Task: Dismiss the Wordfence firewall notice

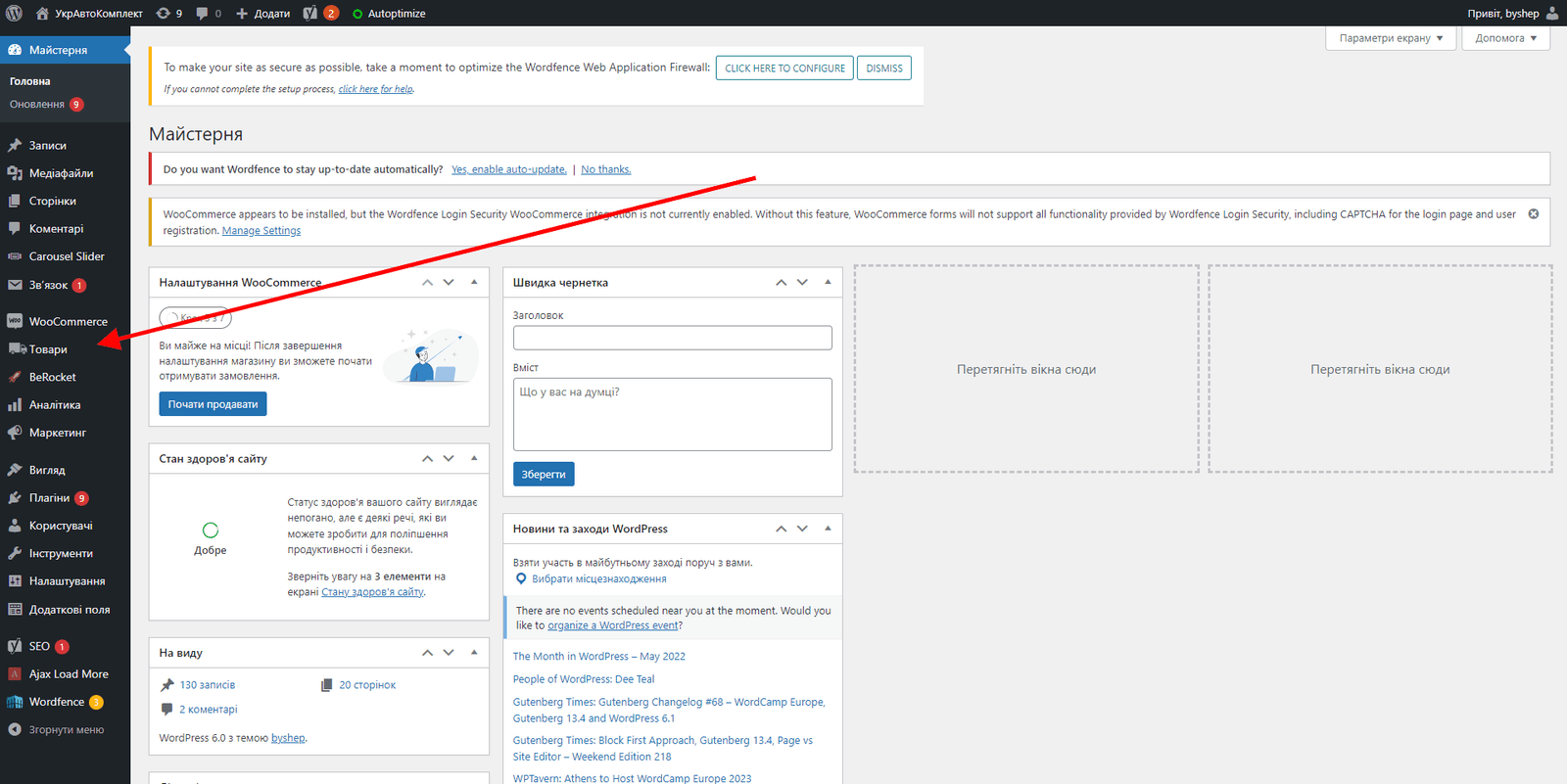Action: click(884, 68)
